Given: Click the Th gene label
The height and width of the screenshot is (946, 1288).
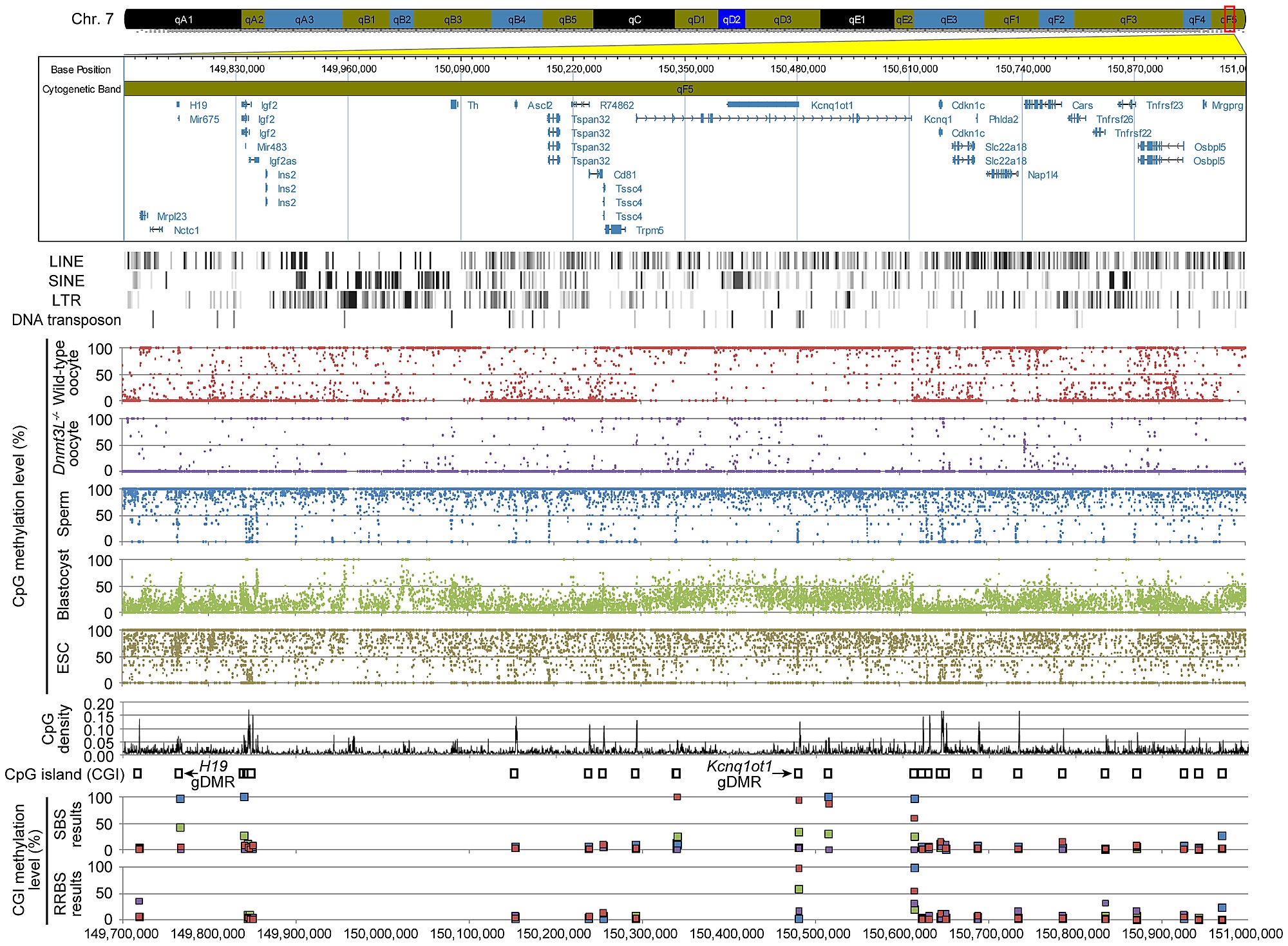Looking at the screenshot, I should coord(473,105).
